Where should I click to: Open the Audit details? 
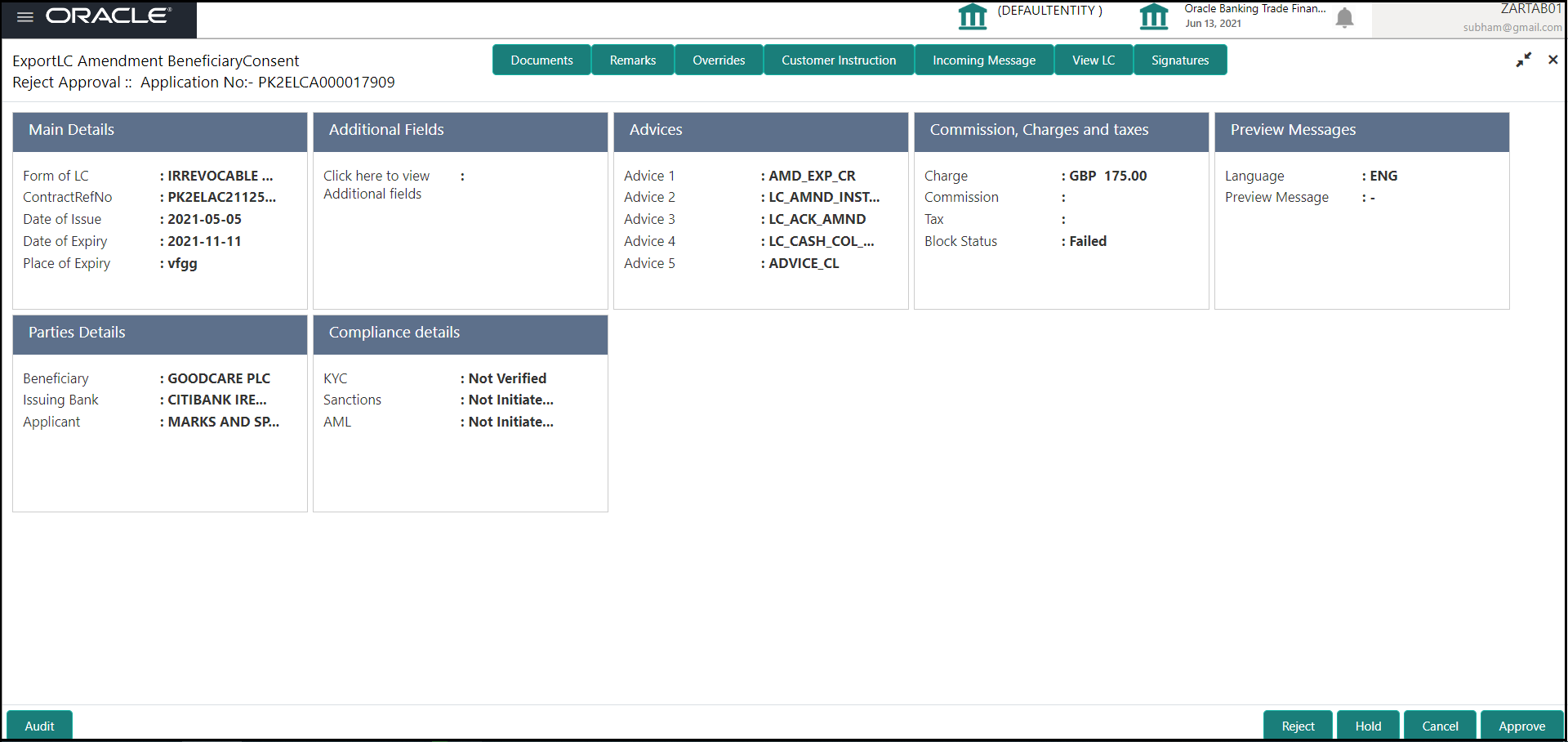[38, 726]
